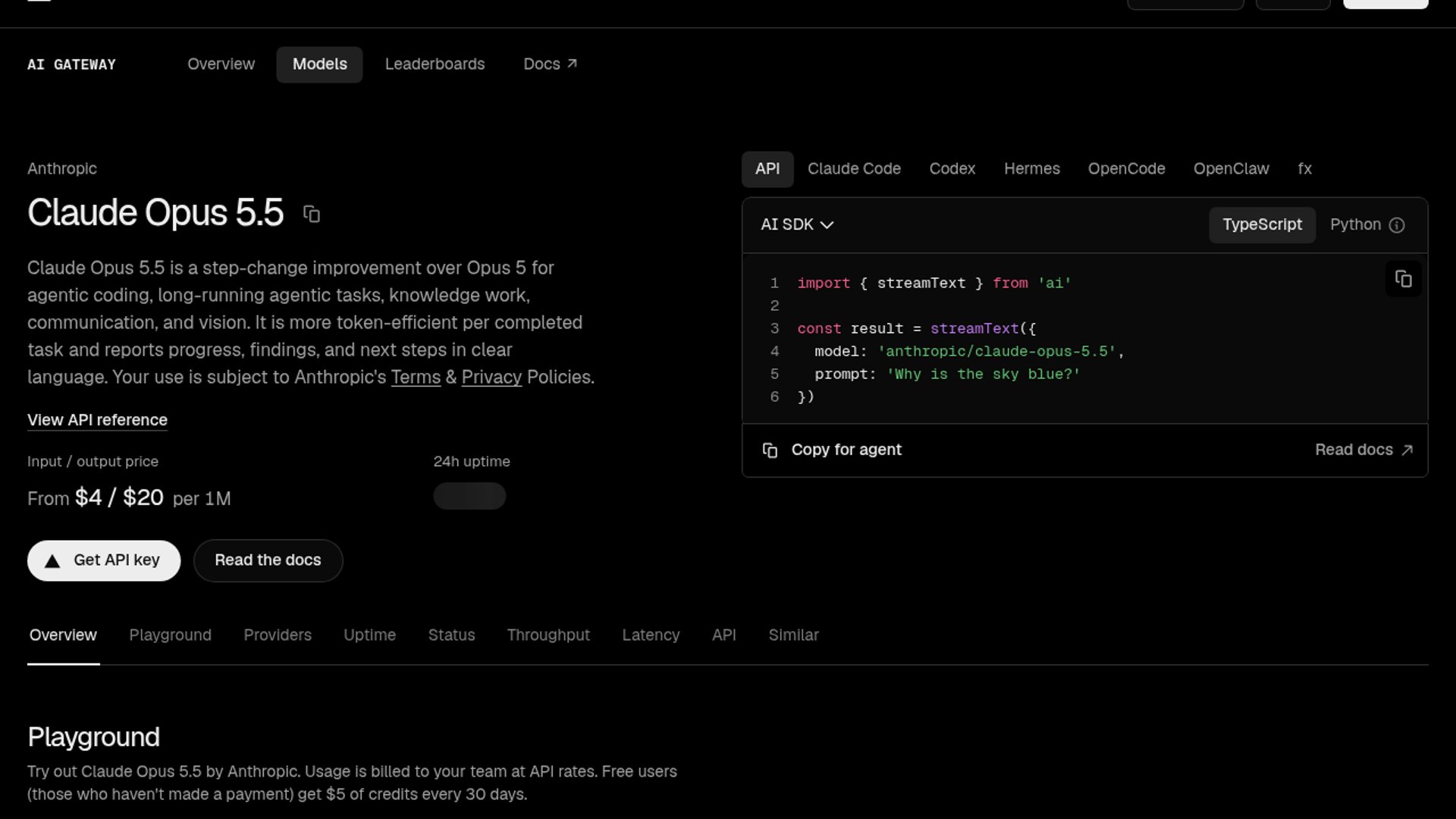Click the Playground section heading
Screen dimensions: 1456x819
click(x=93, y=737)
